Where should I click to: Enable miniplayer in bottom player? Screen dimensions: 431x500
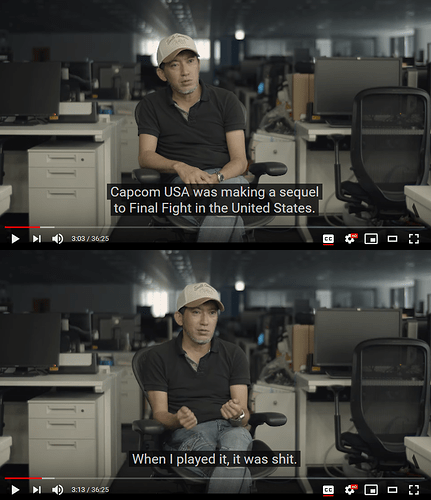coord(371,490)
